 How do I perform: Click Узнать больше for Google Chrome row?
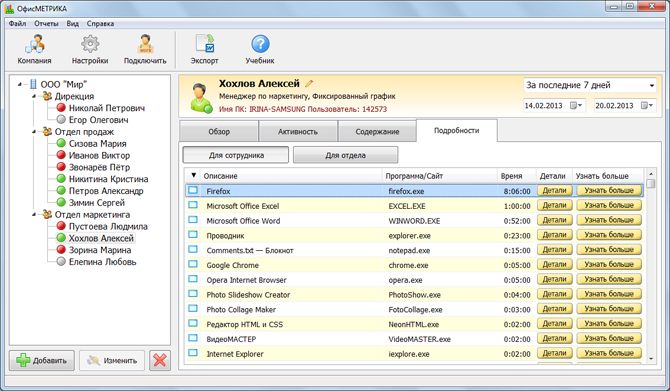tap(609, 265)
